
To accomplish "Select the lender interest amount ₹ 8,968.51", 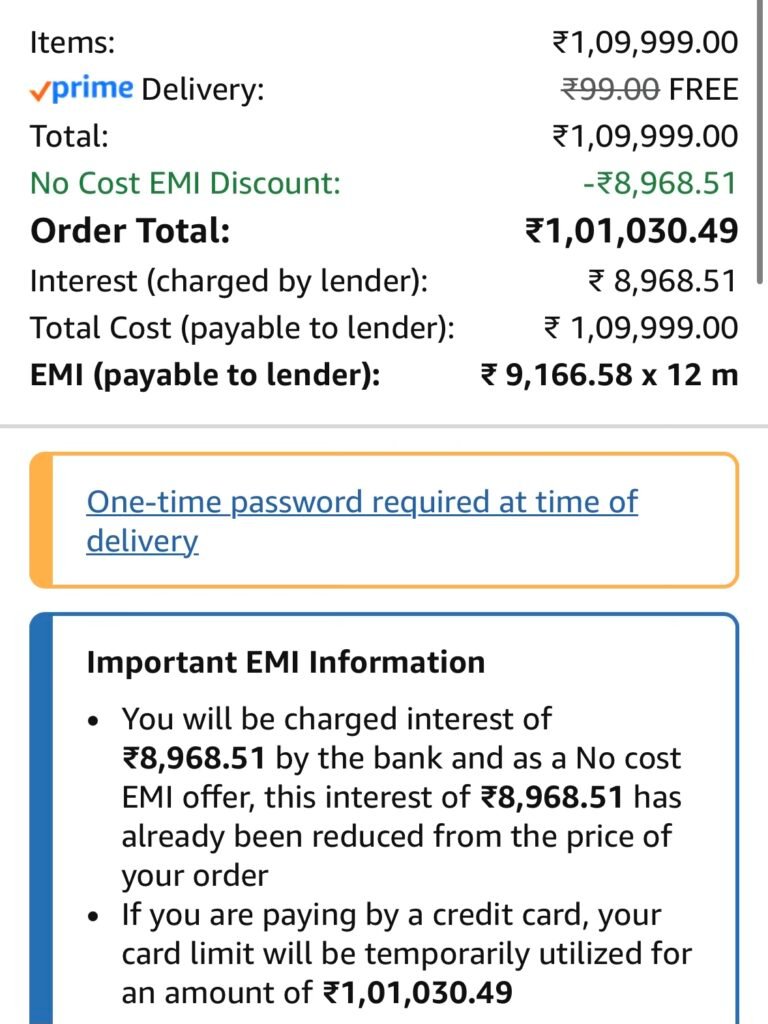I will 661,281.
